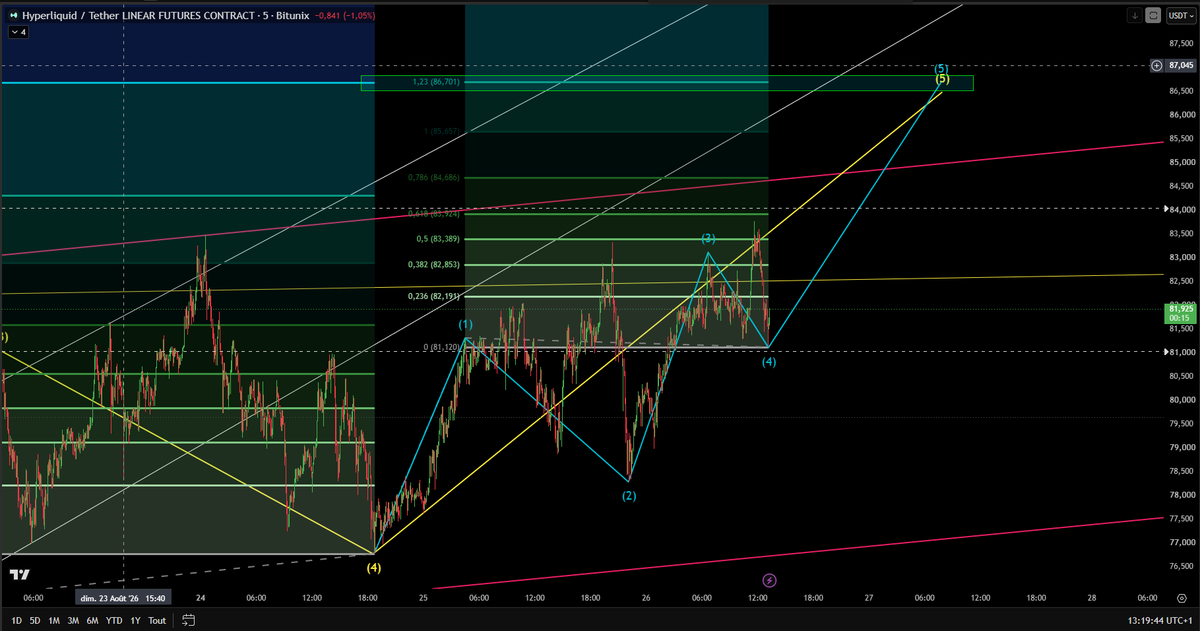Click the Hyperliquid symbol logo icon

[12, 15]
